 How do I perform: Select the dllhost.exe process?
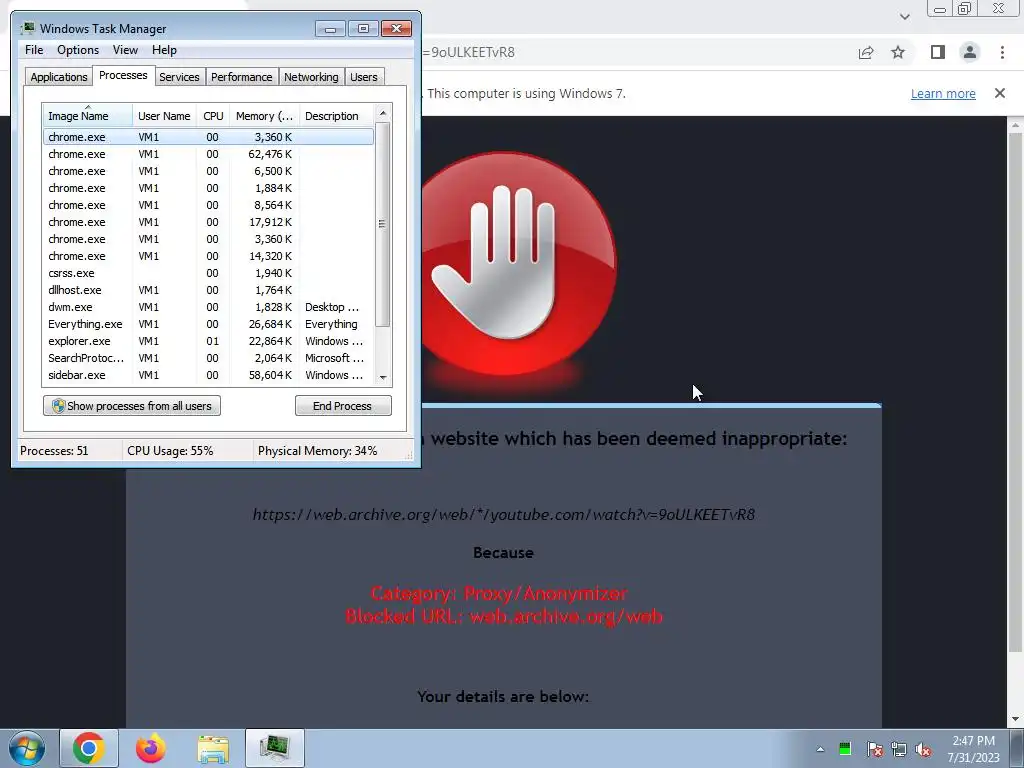tap(208, 290)
